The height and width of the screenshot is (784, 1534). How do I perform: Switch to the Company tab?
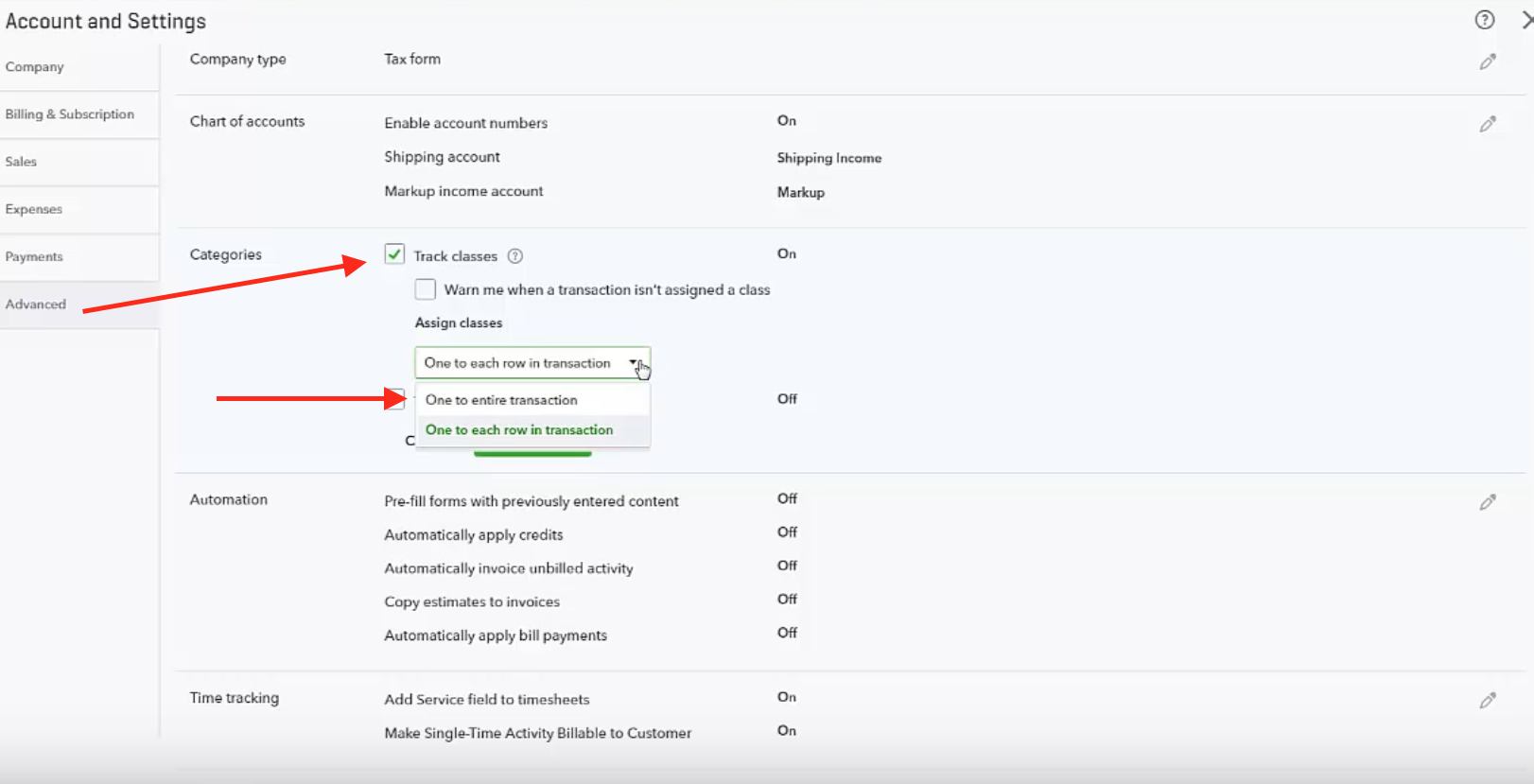click(x=35, y=67)
